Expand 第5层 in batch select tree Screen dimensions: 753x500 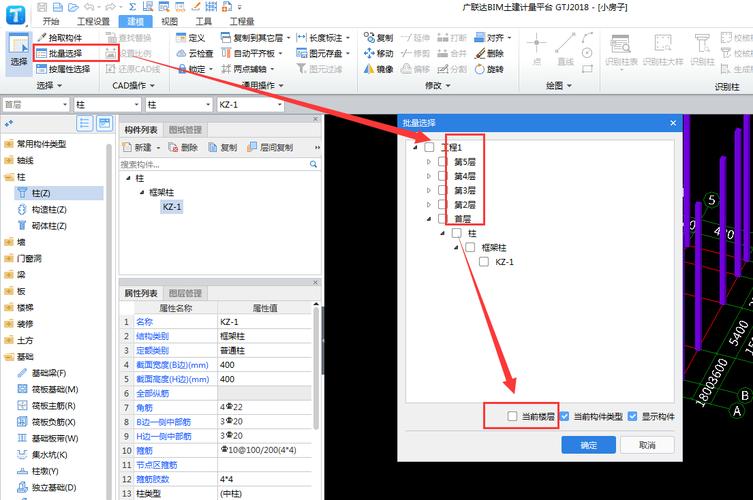(429, 162)
